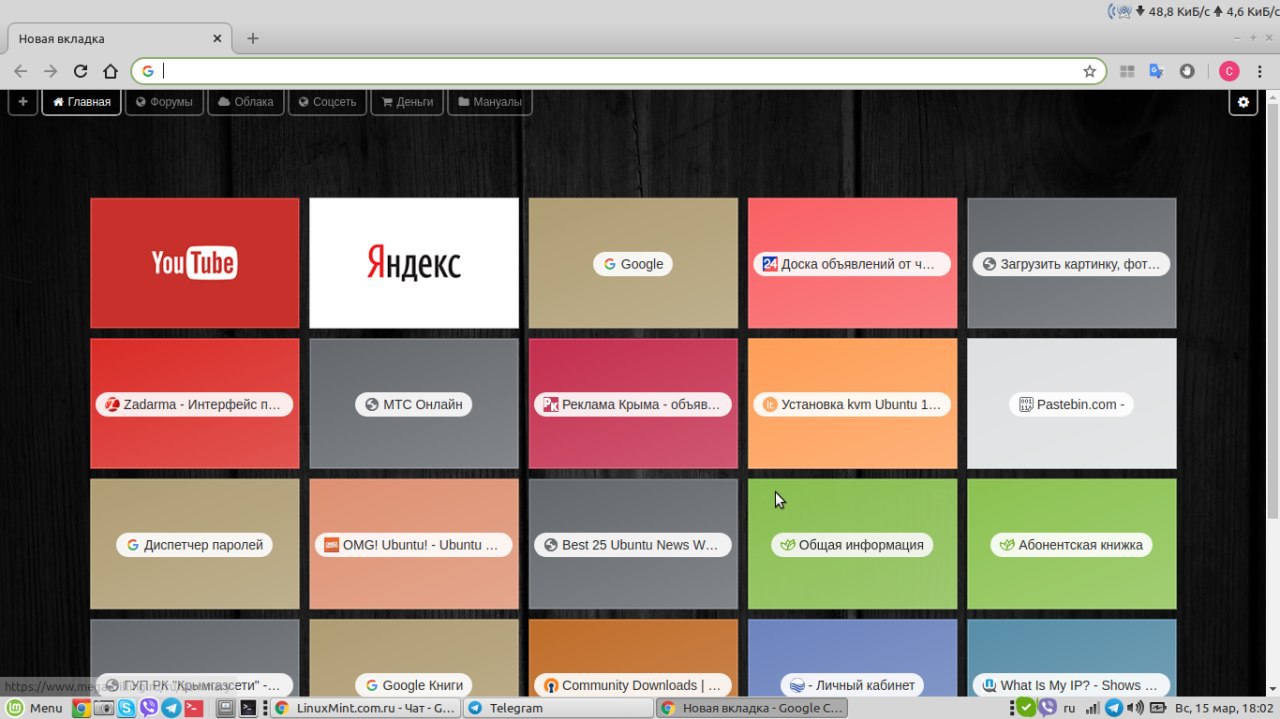The height and width of the screenshot is (719, 1280).
Task: Go back with the browser back arrow
Action: point(20,71)
